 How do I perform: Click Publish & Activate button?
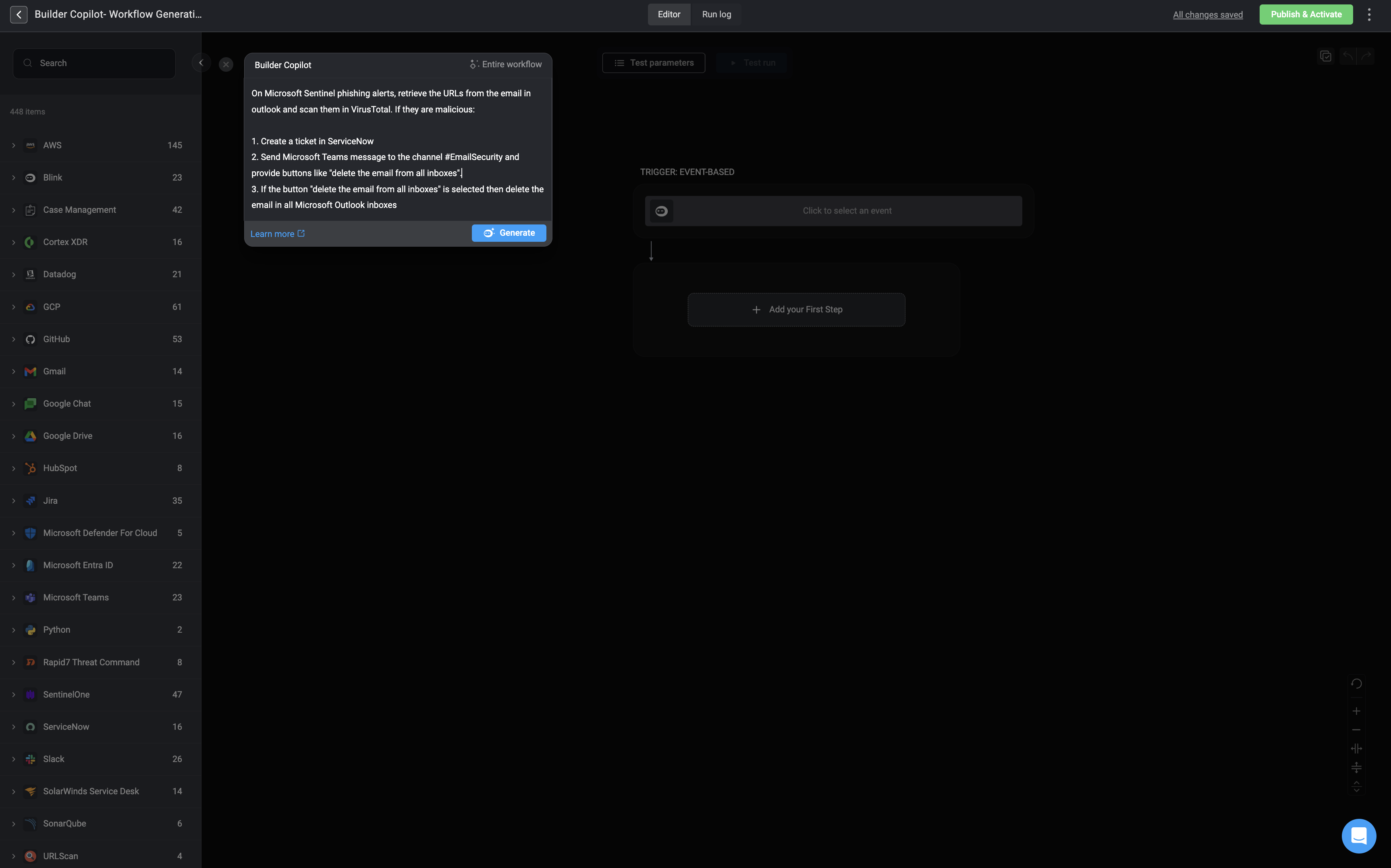click(1306, 15)
